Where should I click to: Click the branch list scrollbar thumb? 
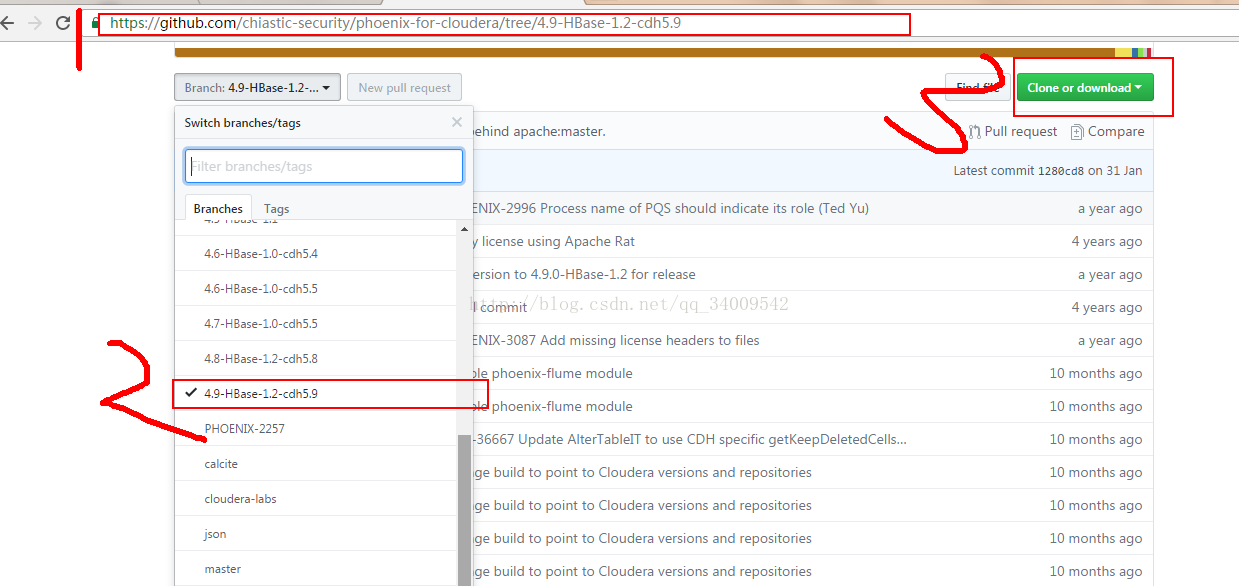tap(464, 510)
